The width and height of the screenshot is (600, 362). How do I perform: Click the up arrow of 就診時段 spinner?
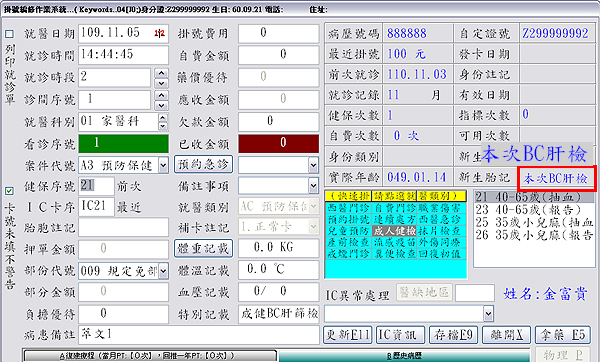click(162, 73)
